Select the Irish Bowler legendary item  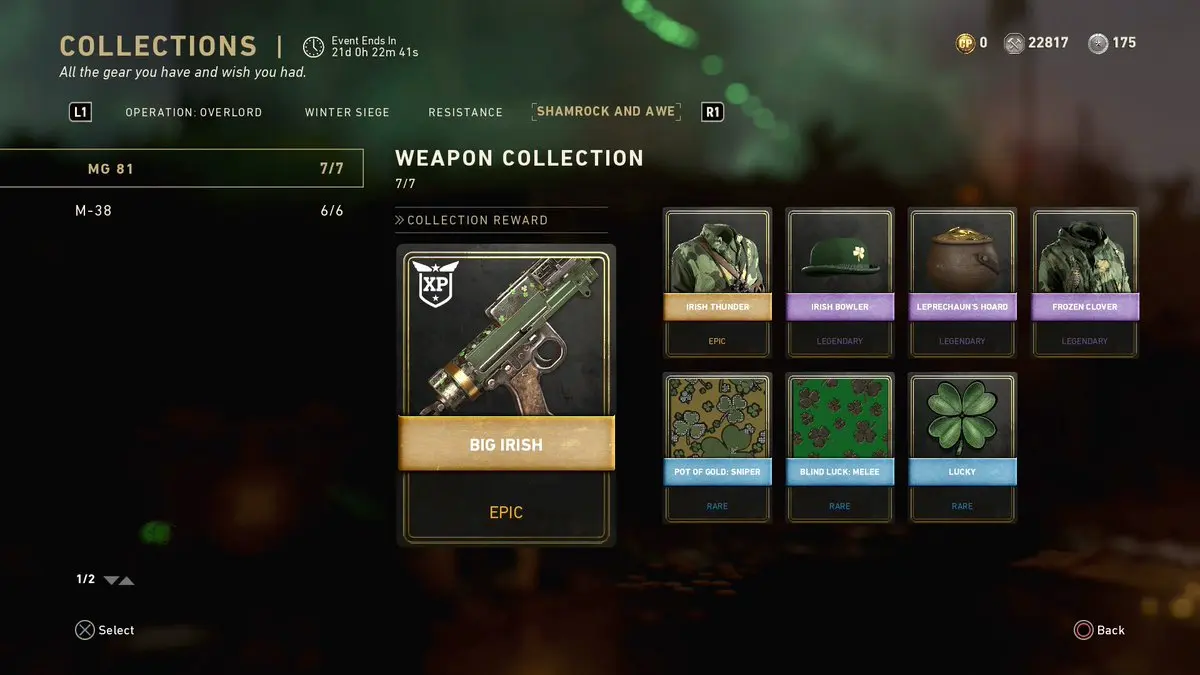pyautogui.click(x=840, y=283)
